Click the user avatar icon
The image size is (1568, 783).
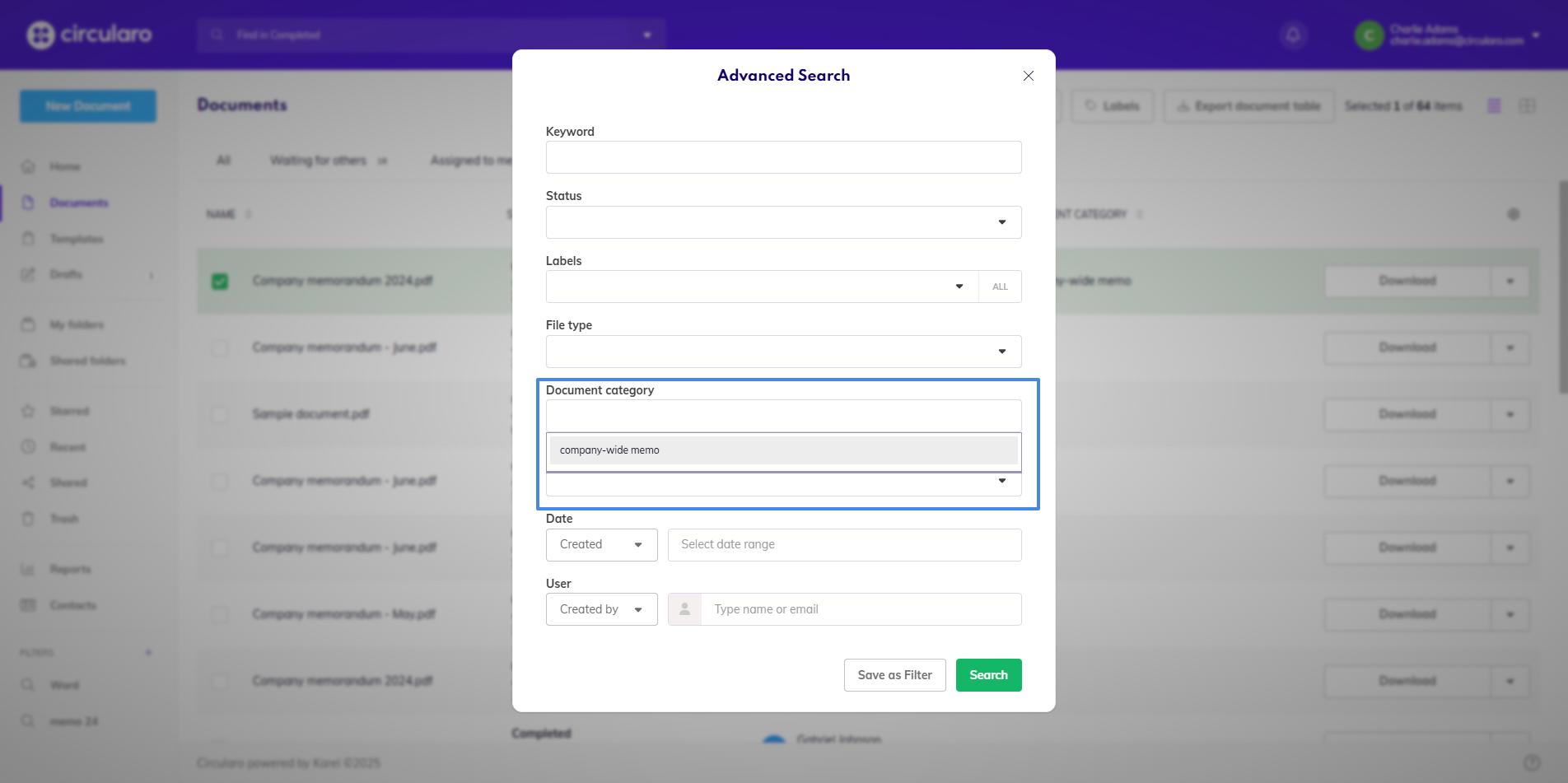(x=1369, y=35)
